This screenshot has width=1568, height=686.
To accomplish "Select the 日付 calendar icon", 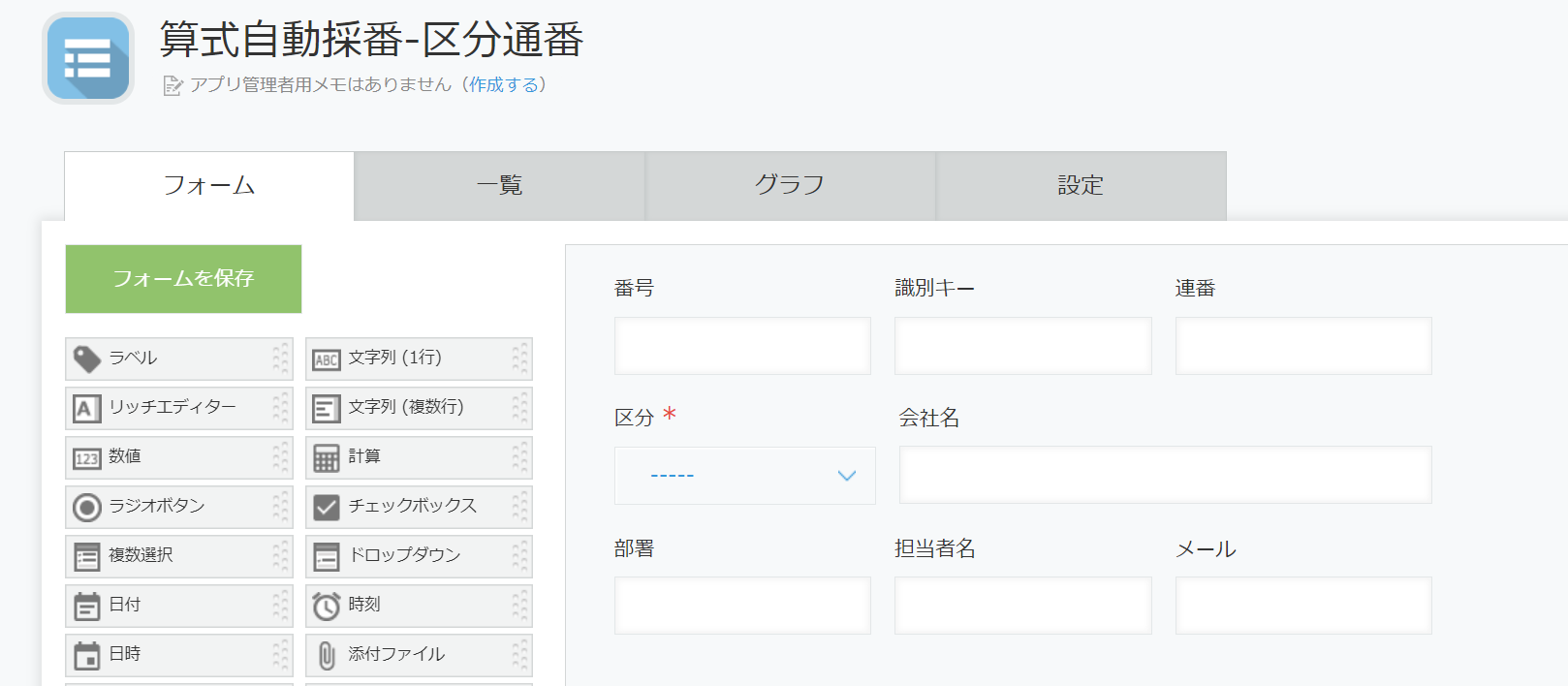I will coord(87,607).
